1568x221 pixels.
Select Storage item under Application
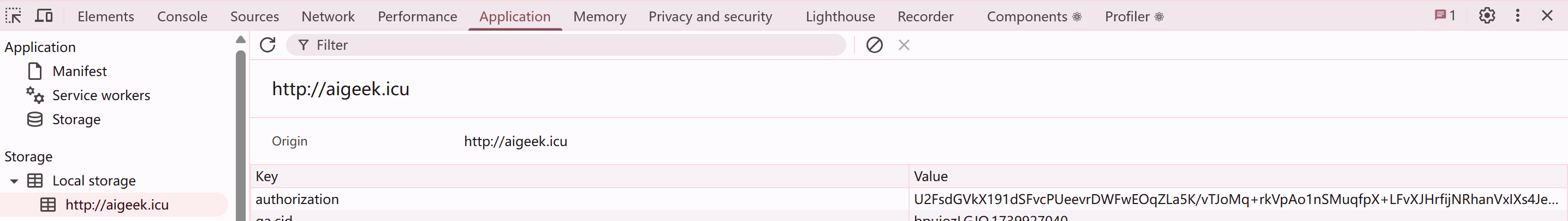pos(76,120)
